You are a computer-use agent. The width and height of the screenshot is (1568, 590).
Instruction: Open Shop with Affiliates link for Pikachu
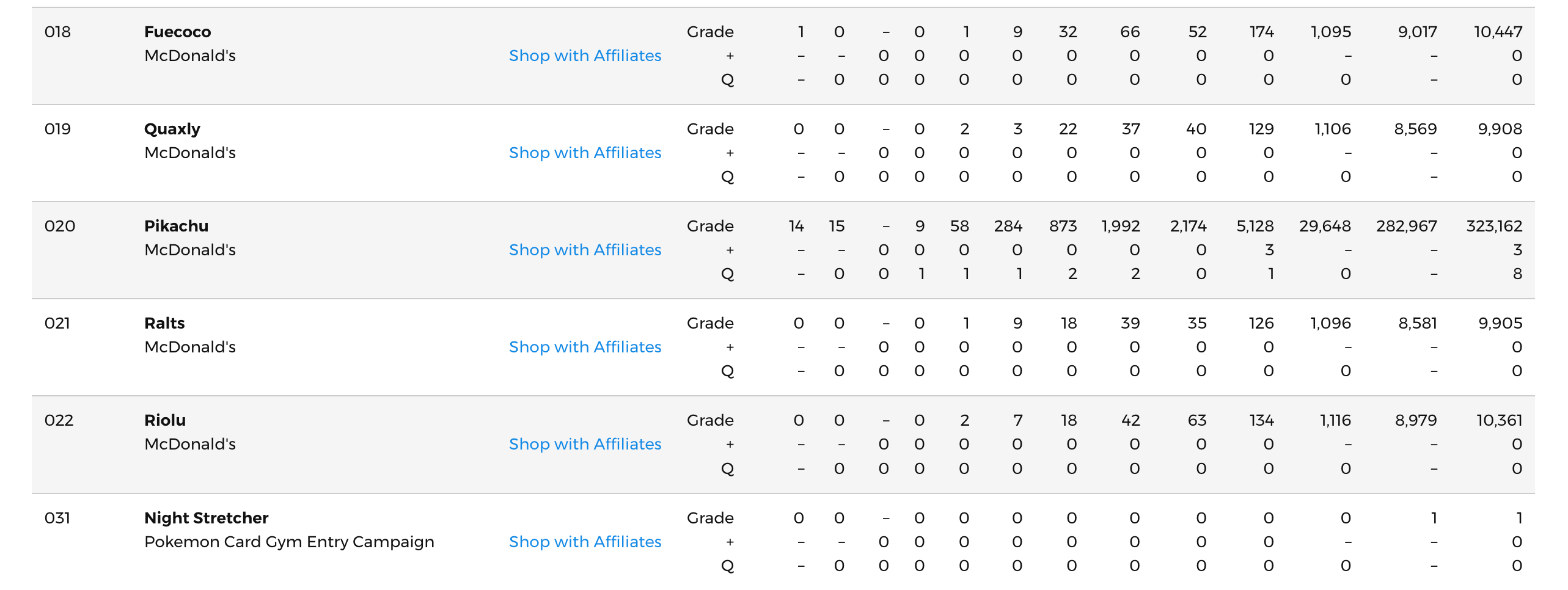[x=585, y=250]
